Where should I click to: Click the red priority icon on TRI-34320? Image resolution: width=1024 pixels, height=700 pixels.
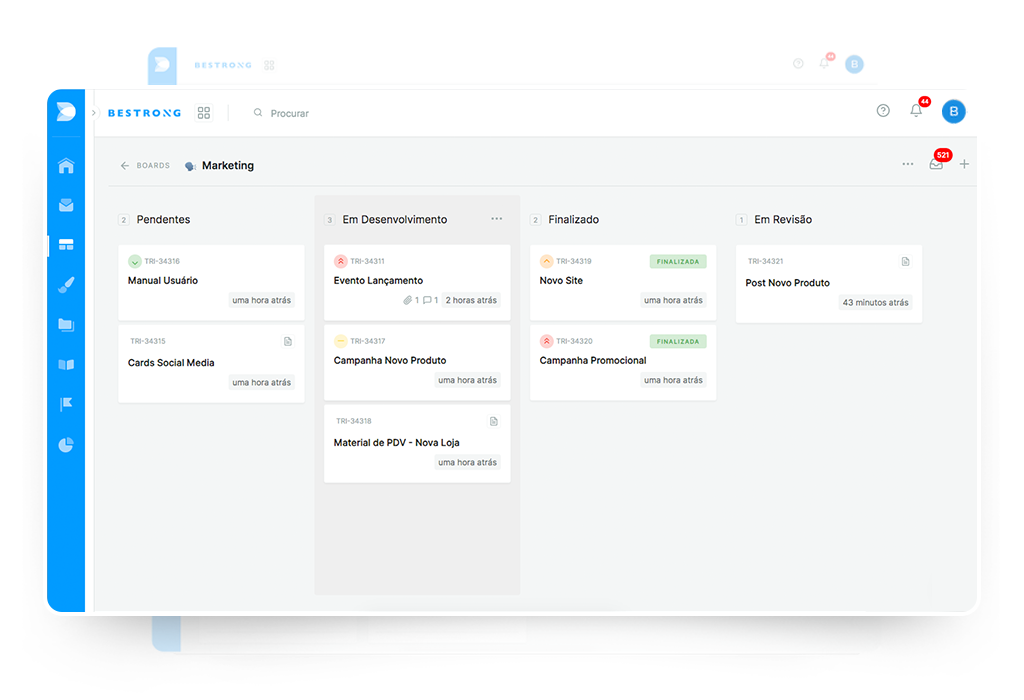[x=546, y=342]
